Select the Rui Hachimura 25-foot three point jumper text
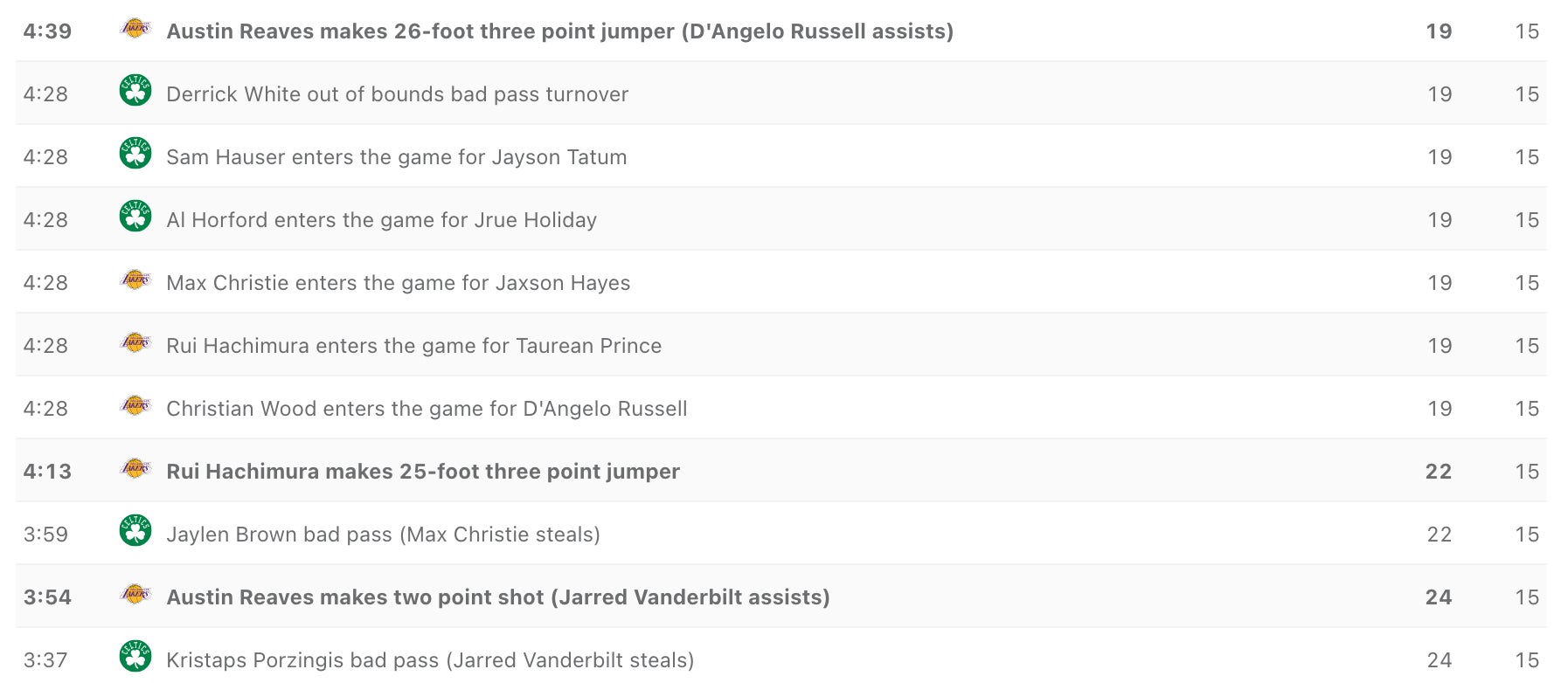This screenshot has height=683, width=1568. (x=423, y=472)
